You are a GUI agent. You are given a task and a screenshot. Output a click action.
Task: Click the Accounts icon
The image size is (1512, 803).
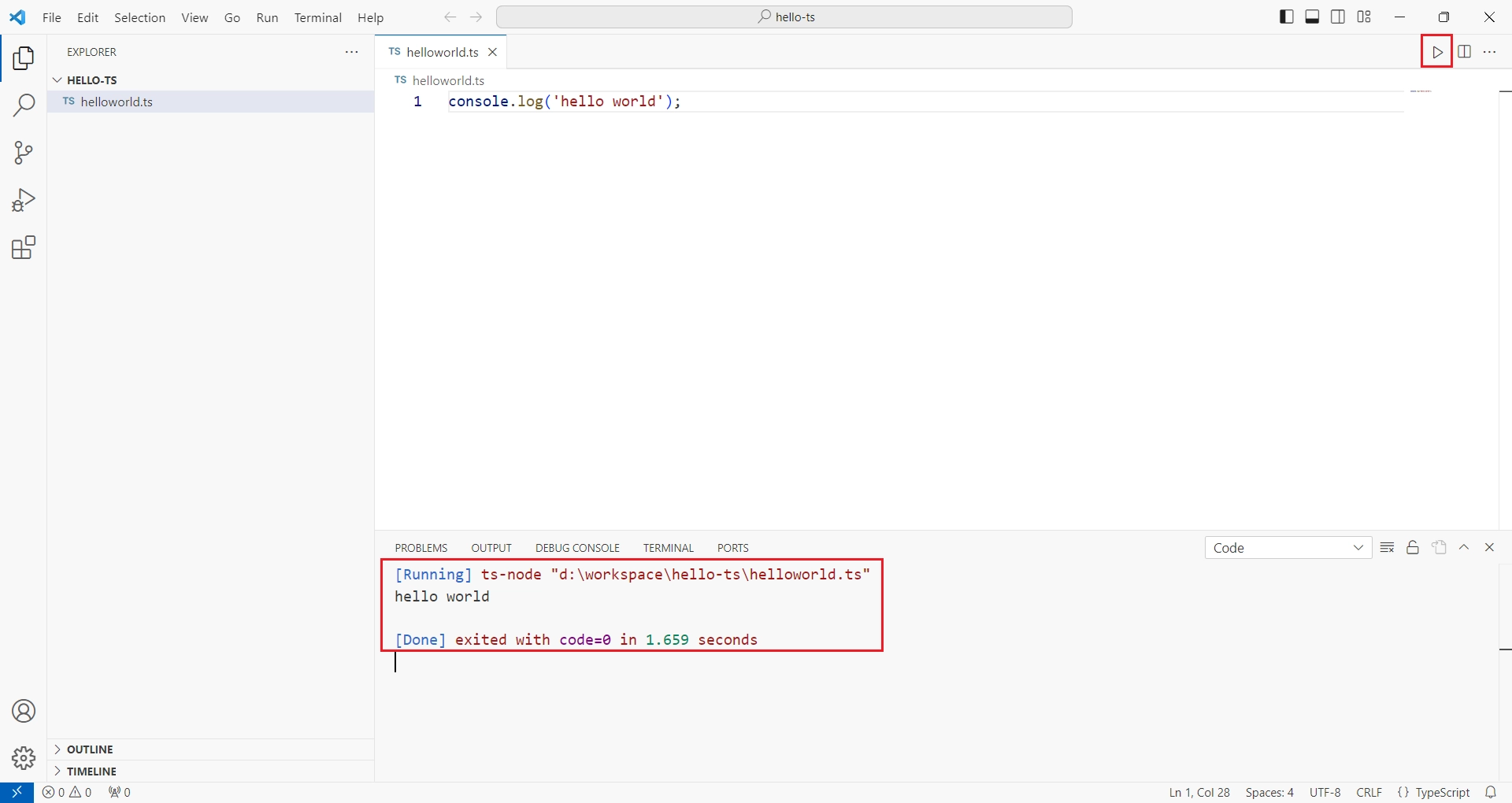click(x=24, y=711)
